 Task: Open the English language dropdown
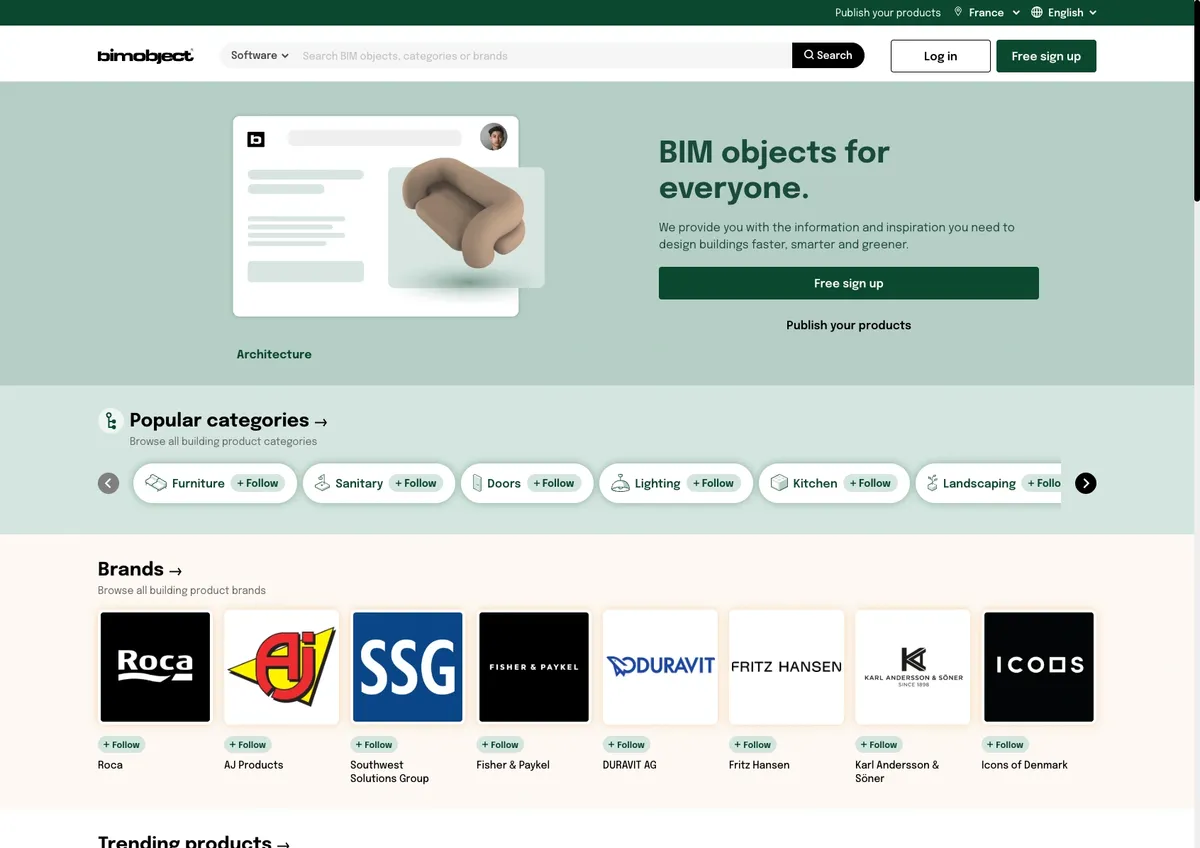(x=1064, y=12)
